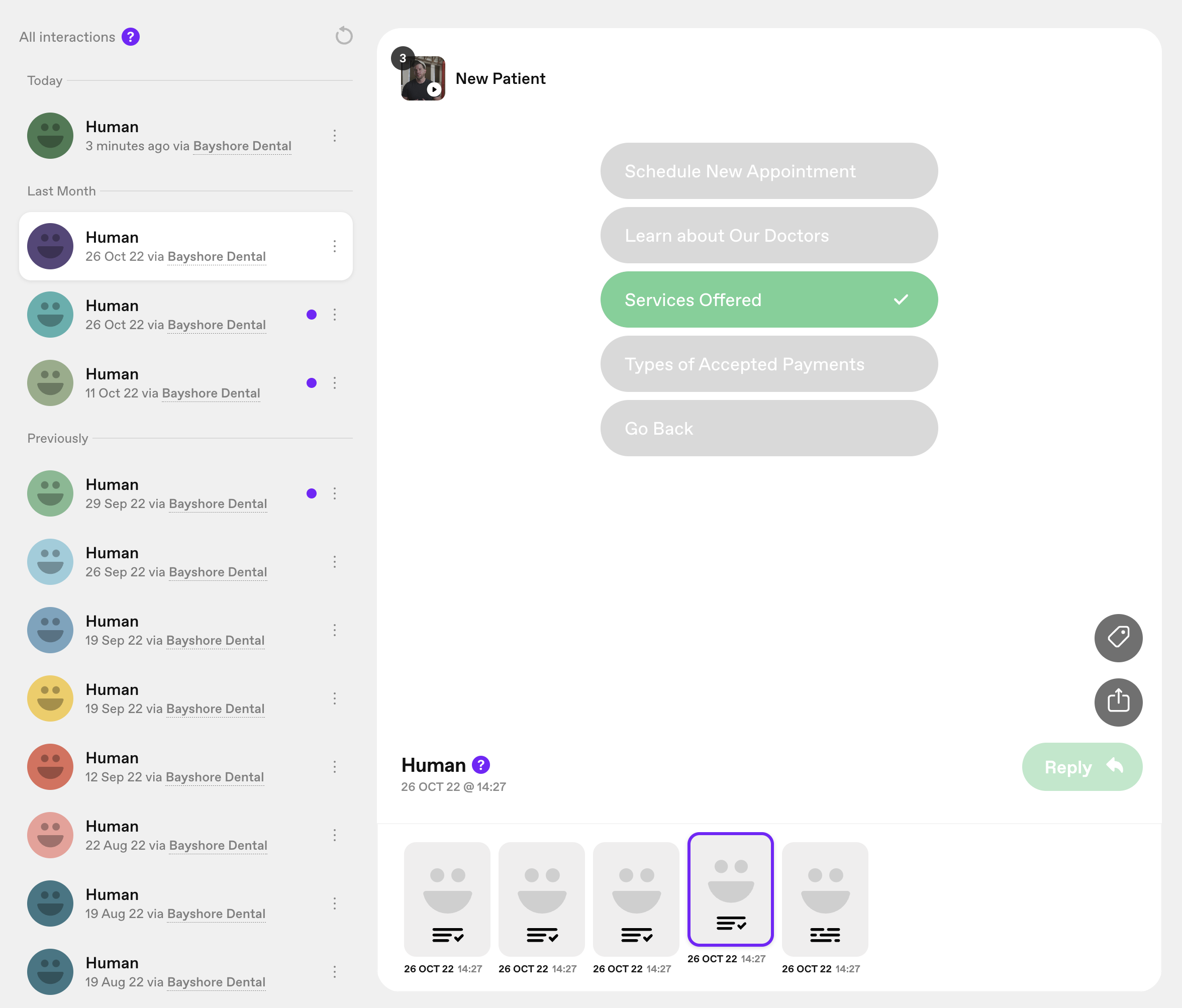This screenshot has height=1008, width=1182.
Task: Click the unread dot on 11 Oct 22 entry
Action: click(x=312, y=383)
